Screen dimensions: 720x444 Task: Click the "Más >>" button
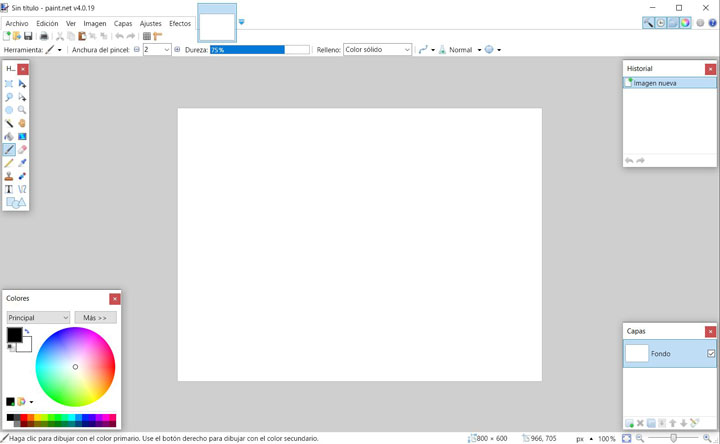click(95, 318)
